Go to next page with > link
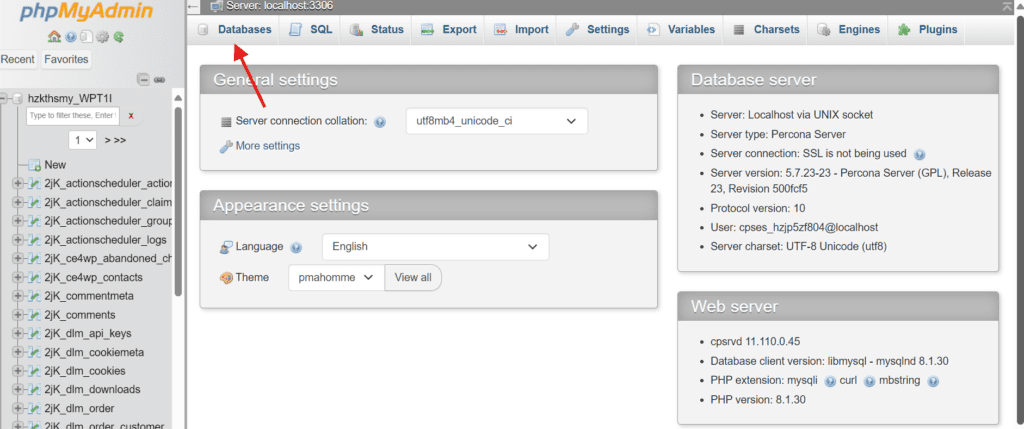The height and width of the screenshot is (429, 1024). (108, 140)
